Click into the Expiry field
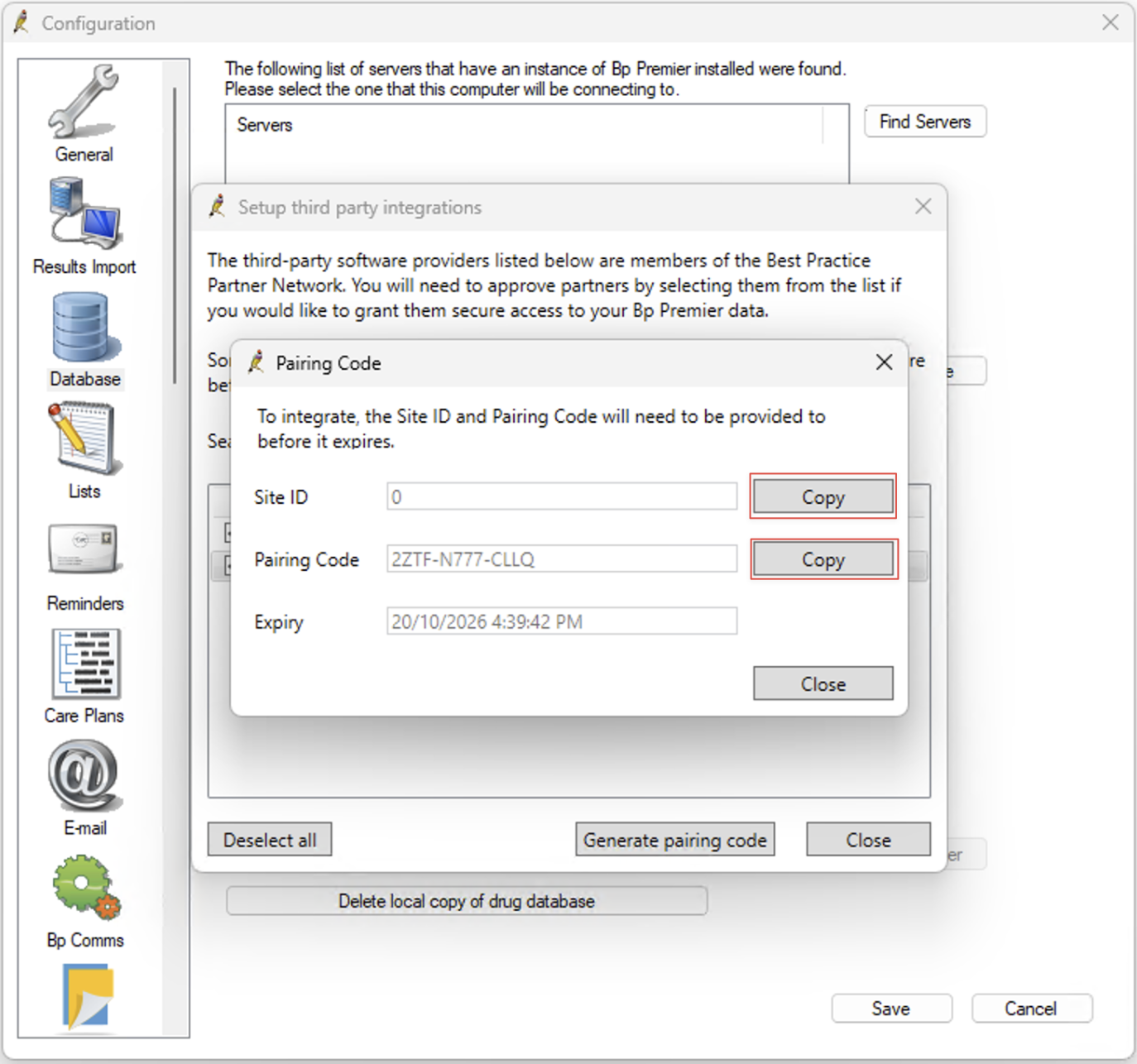Screen dimensions: 1137x1064 562,621
